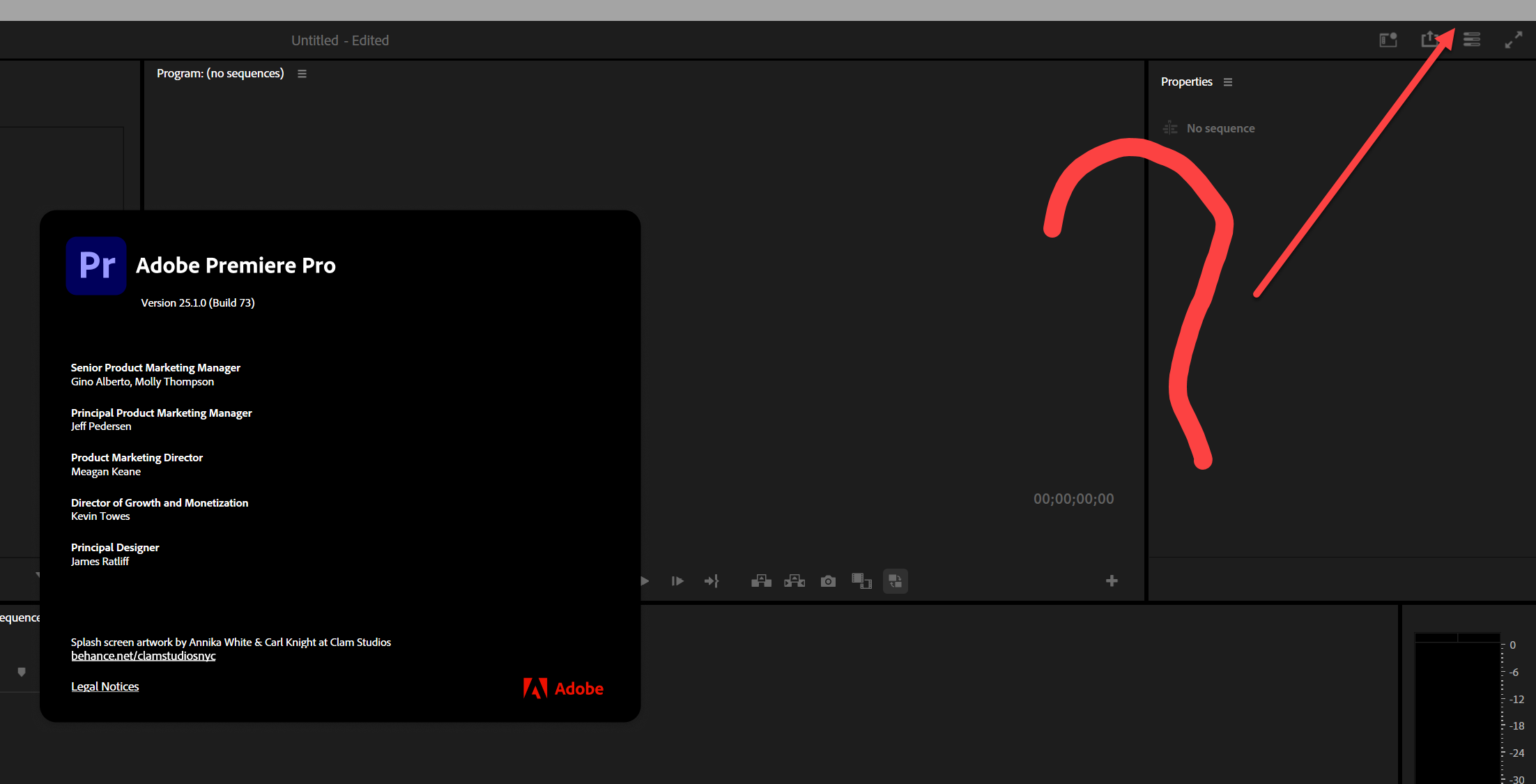Screen dimensions: 1536x784
Task: Click the Go to Out Point icon
Action: tap(712, 581)
